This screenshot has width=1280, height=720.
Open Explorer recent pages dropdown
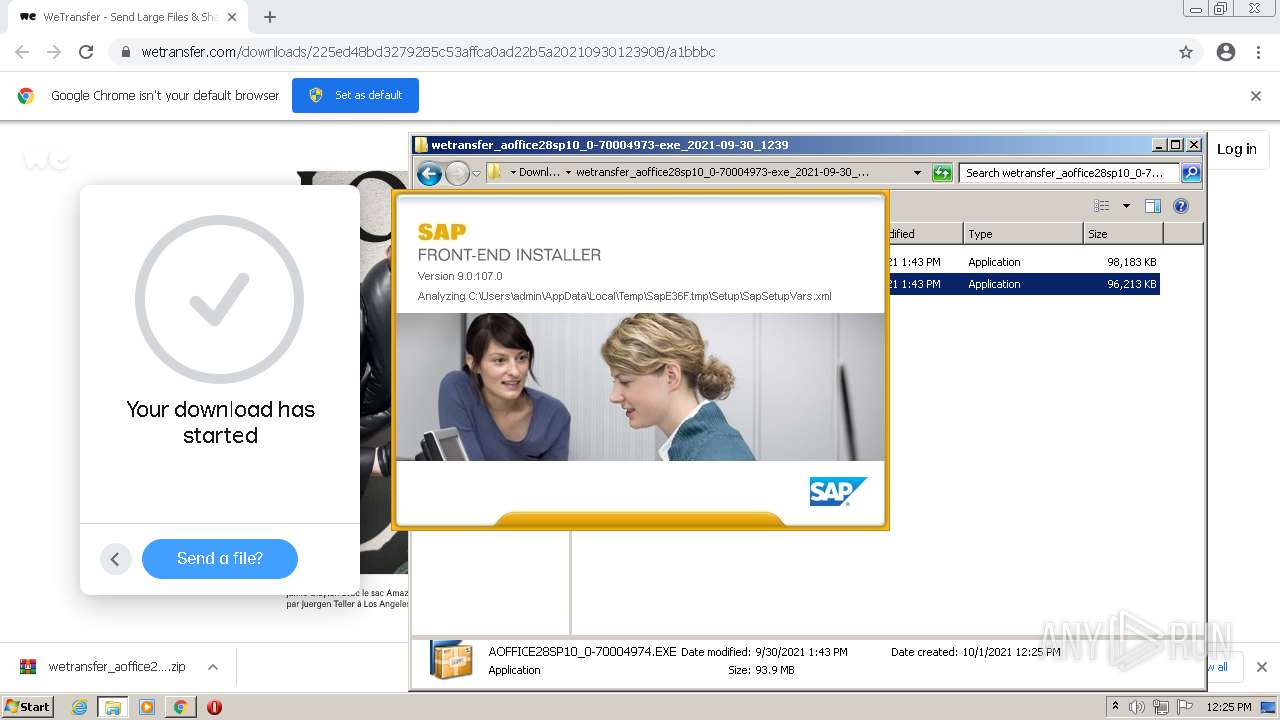(x=477, y=173)
